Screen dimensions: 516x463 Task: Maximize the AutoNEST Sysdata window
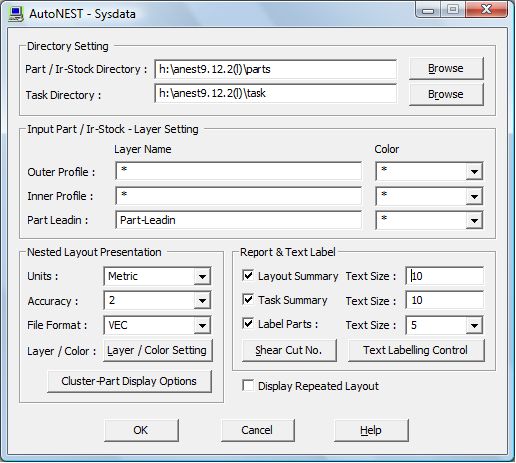(453, 10)
